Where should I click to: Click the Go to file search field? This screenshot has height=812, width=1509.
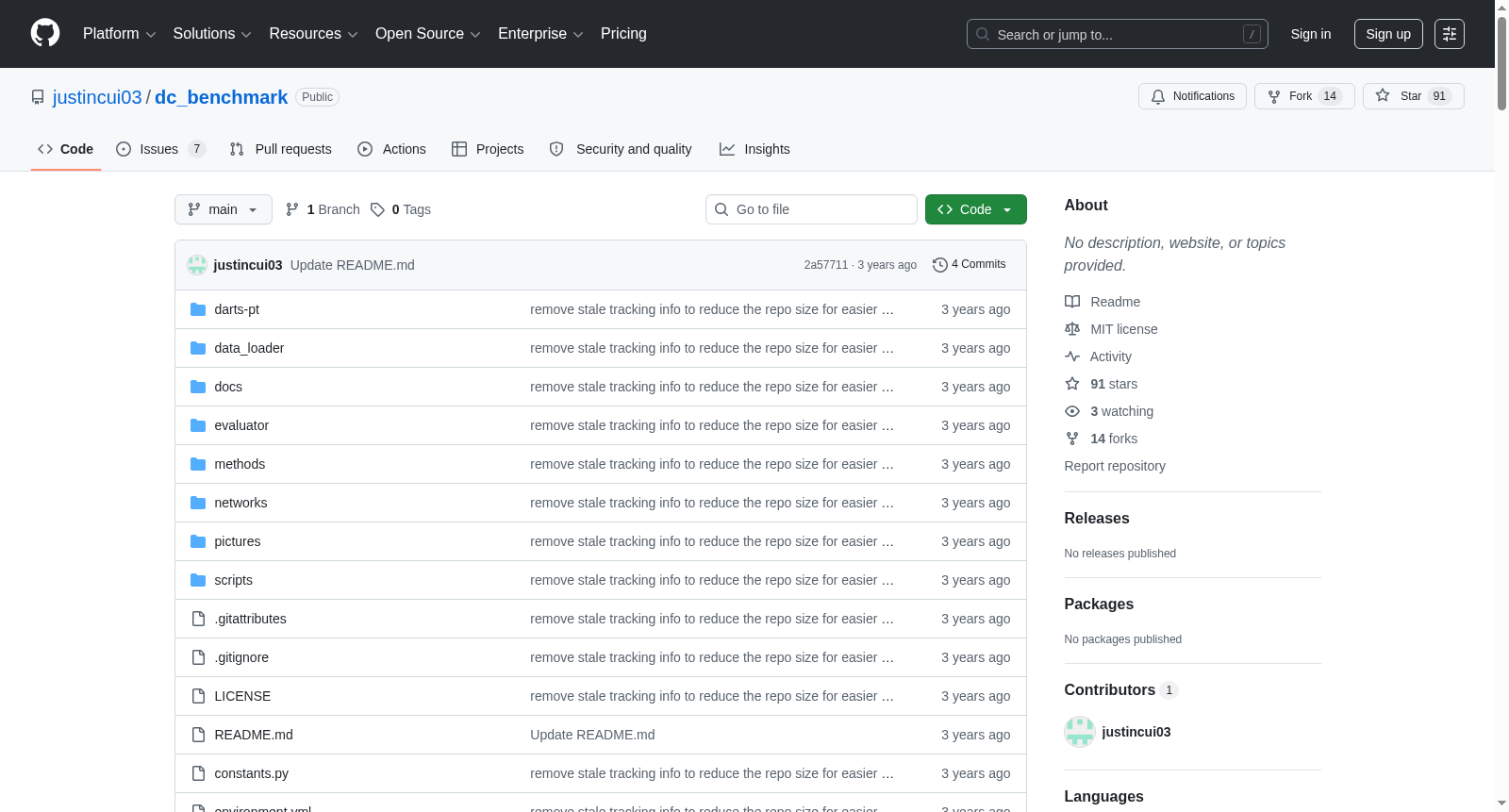click(811, 209)
